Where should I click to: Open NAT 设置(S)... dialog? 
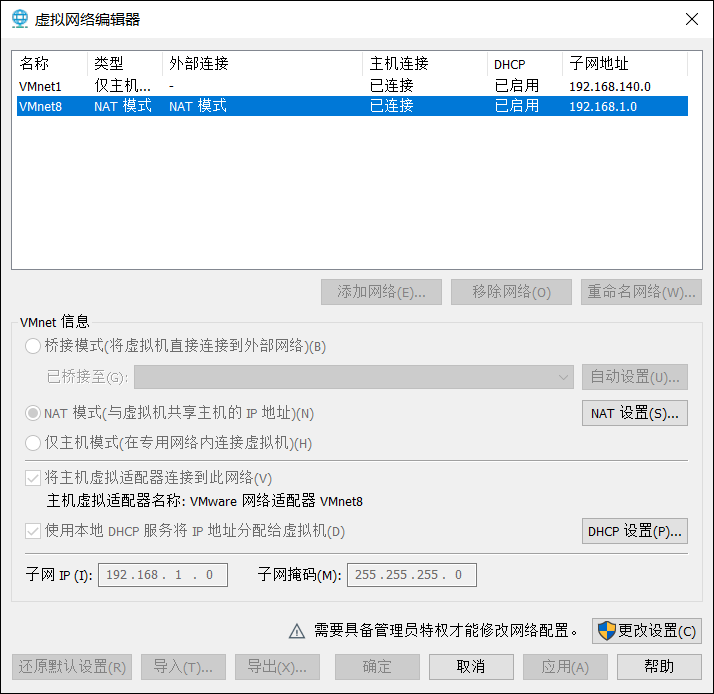tap(635, 413)
